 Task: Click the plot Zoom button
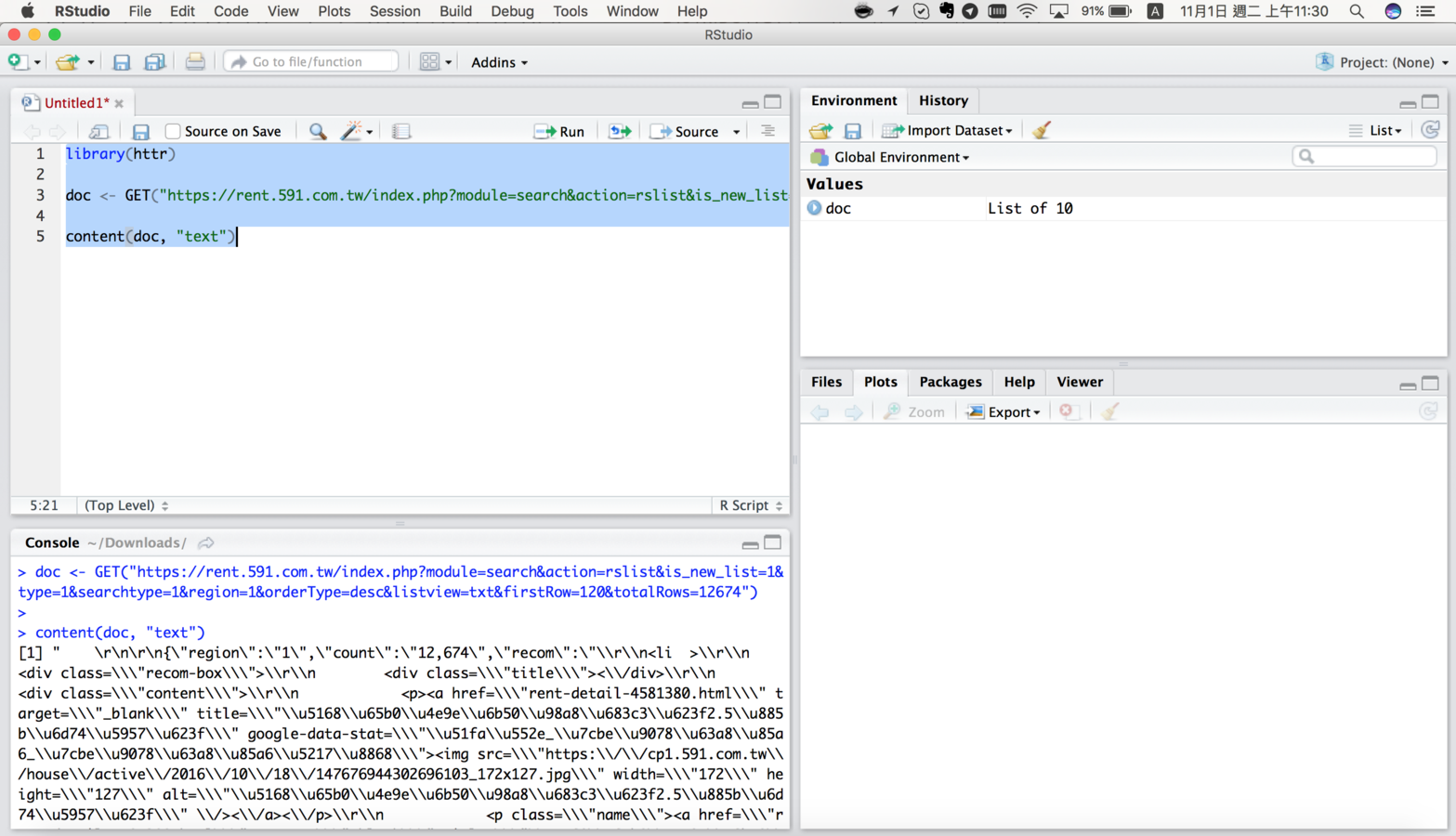pos(914,411)
